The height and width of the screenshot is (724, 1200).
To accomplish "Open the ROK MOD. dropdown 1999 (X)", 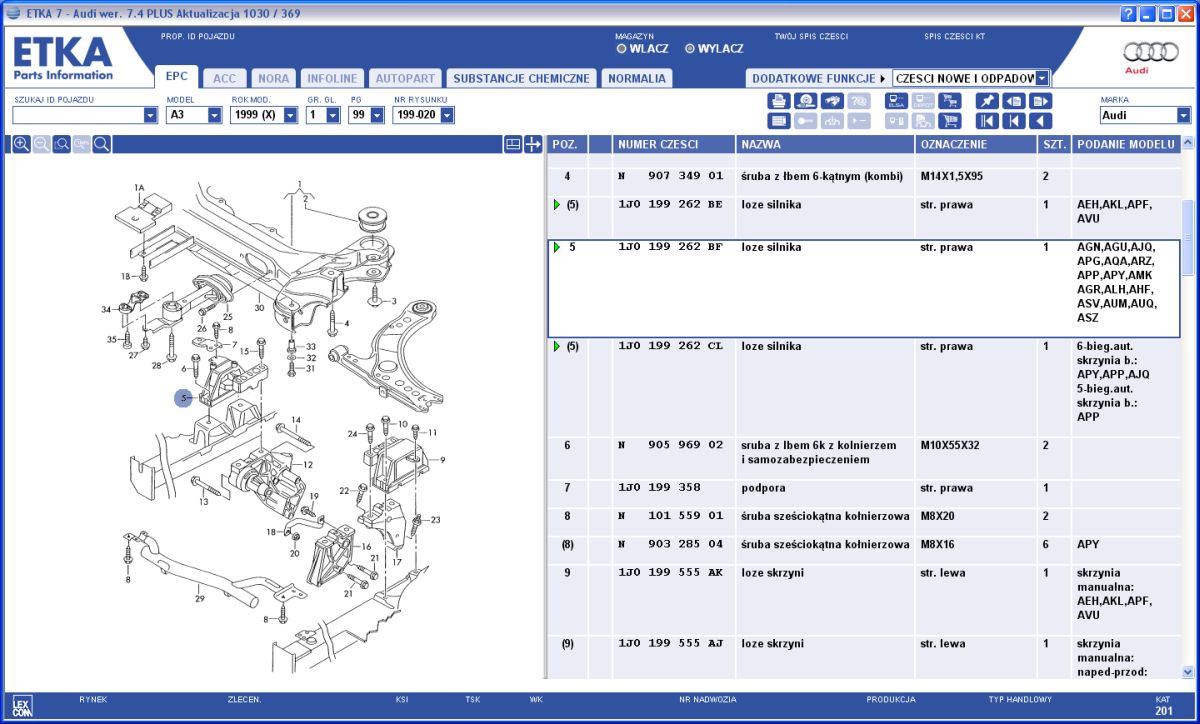I will (290, 115).
